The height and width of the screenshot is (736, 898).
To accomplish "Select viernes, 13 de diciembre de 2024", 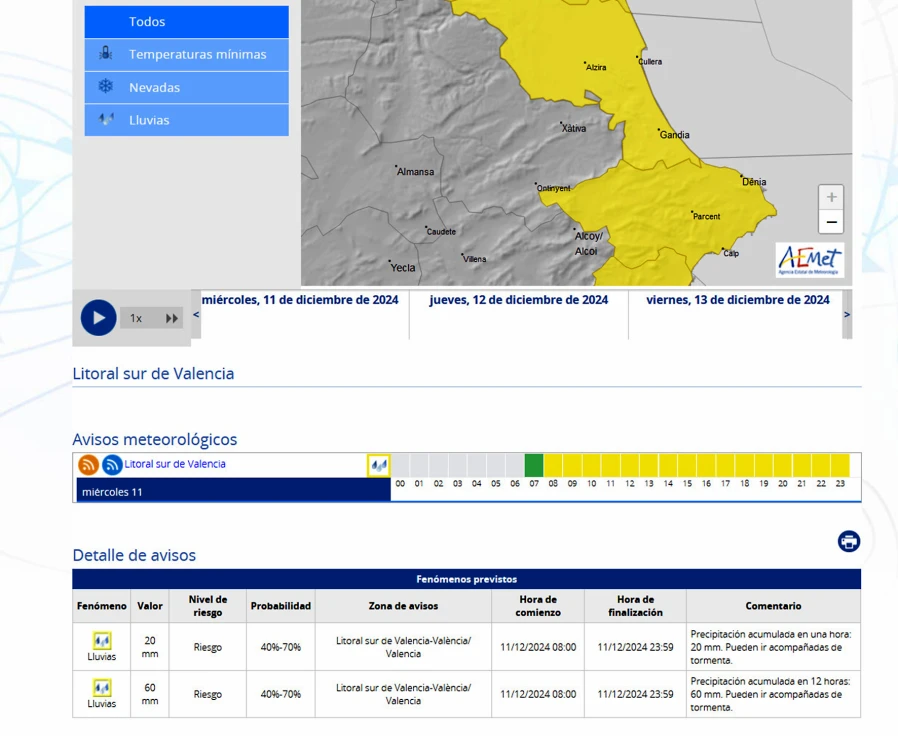I will [738, 300].
